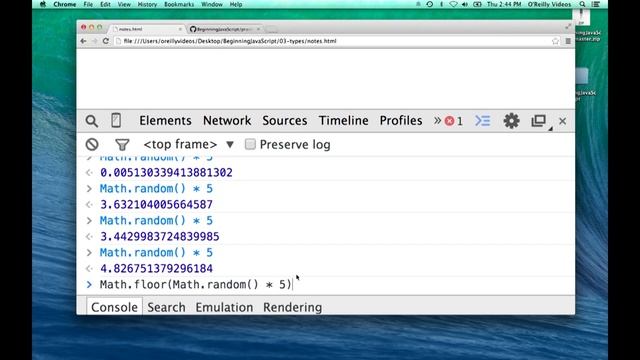Select the Console drawer tab

[114, 307]
